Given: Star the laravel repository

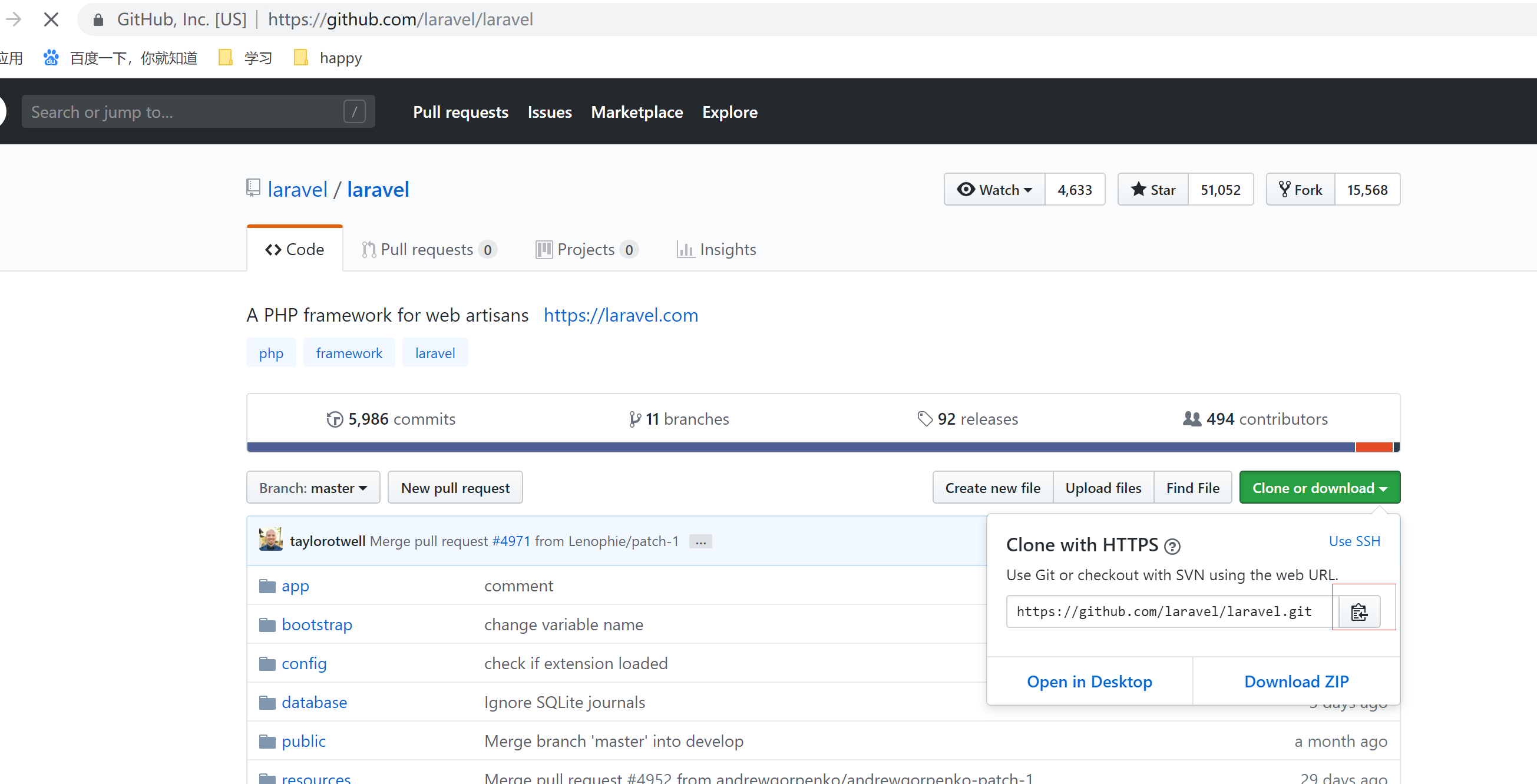Looking at the screenshot, I should pyautogui.click(x=1153, y=190).
